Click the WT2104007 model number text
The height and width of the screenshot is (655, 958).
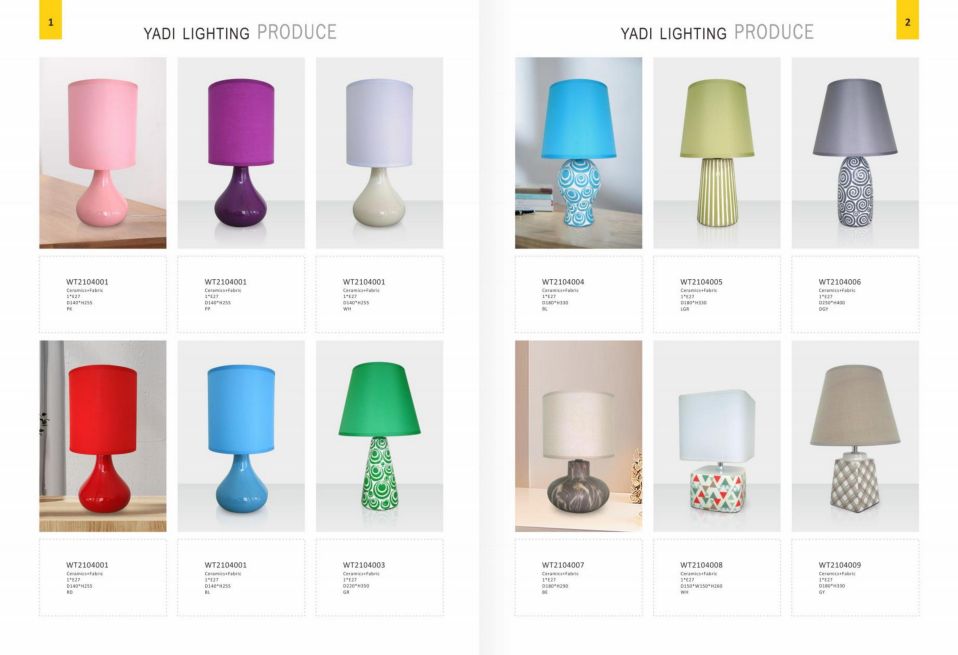(x=563, y=565)
